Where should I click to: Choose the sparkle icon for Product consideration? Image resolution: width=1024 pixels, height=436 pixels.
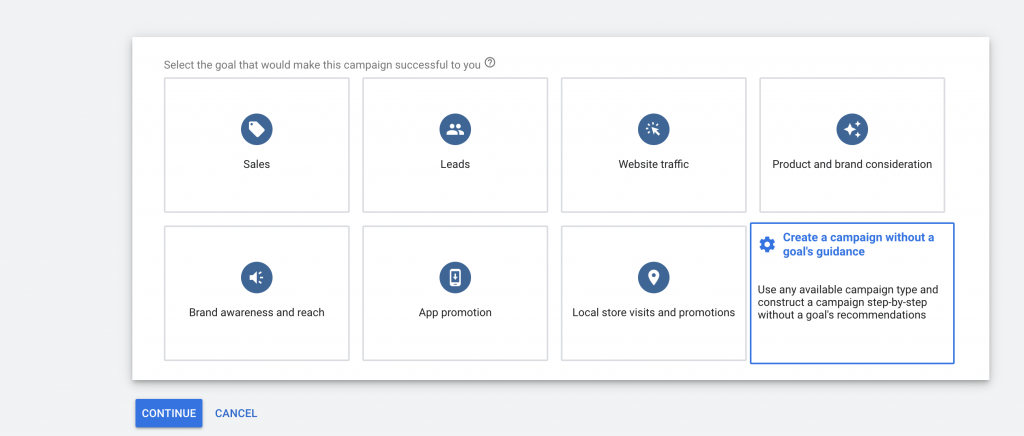tap(852, 129)
